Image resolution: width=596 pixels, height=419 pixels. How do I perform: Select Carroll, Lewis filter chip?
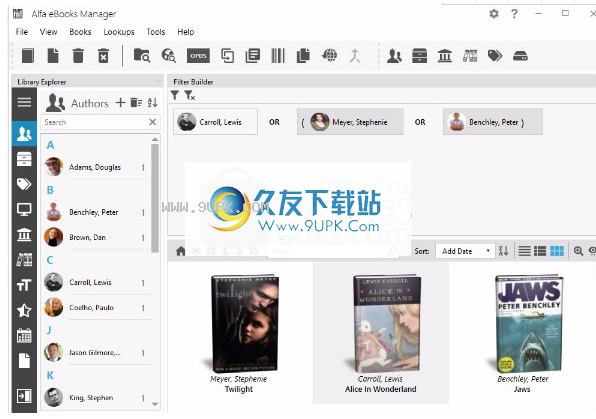point(216,122)
